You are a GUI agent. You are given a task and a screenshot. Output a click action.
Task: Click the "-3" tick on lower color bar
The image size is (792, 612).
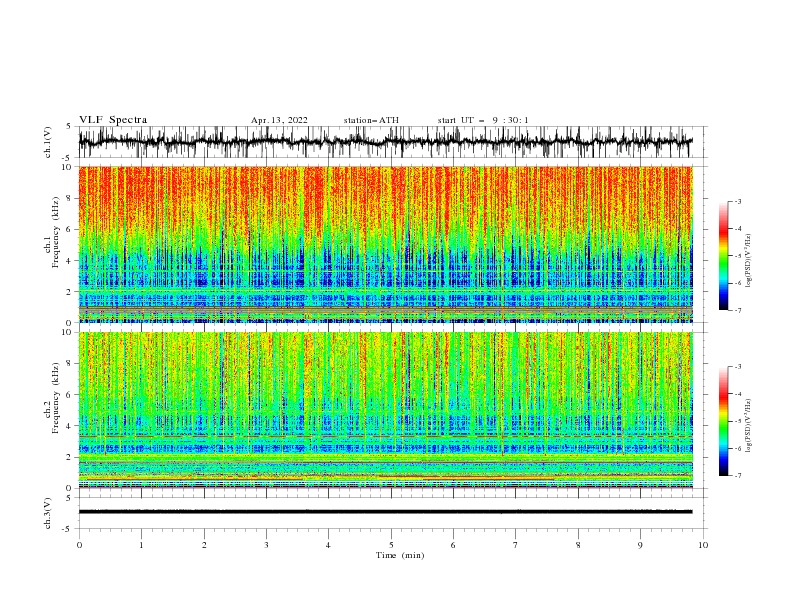tap(738, 367)
